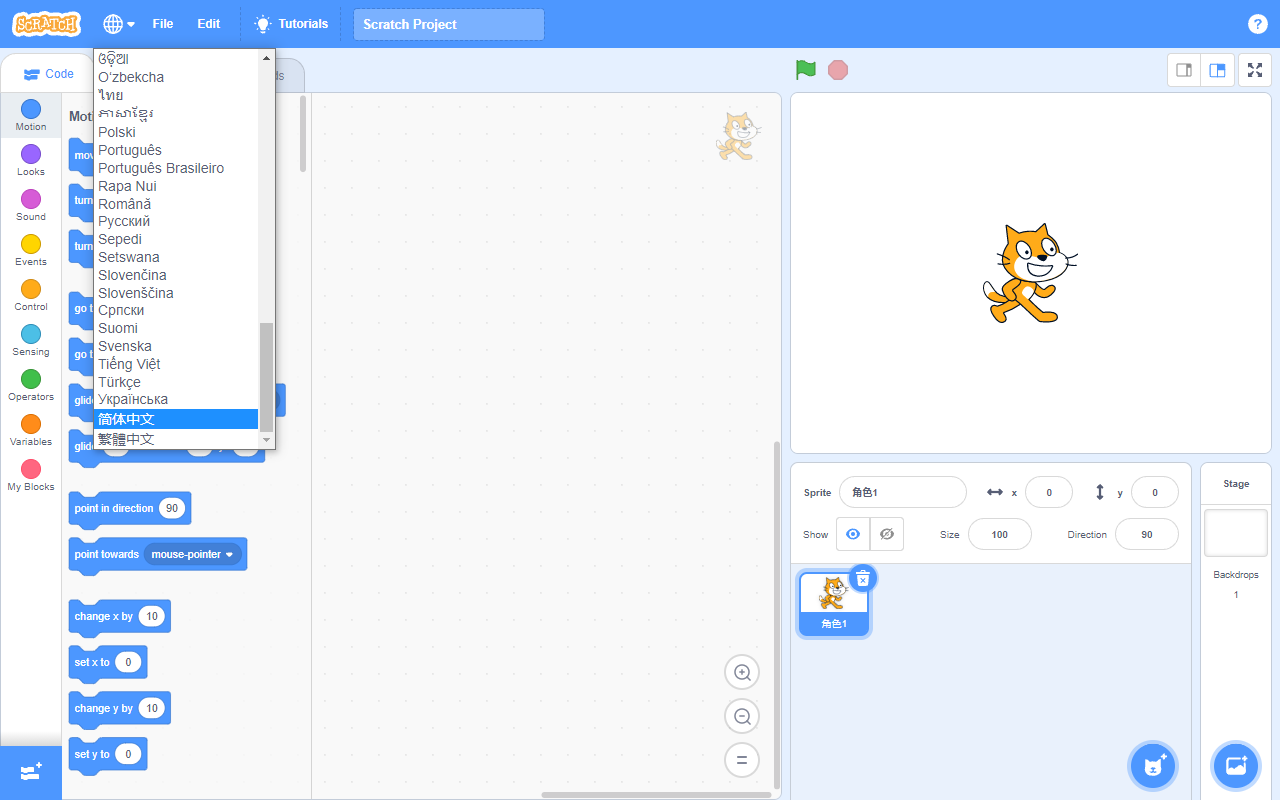Reset workspace zoom to default

pos(742,760)
